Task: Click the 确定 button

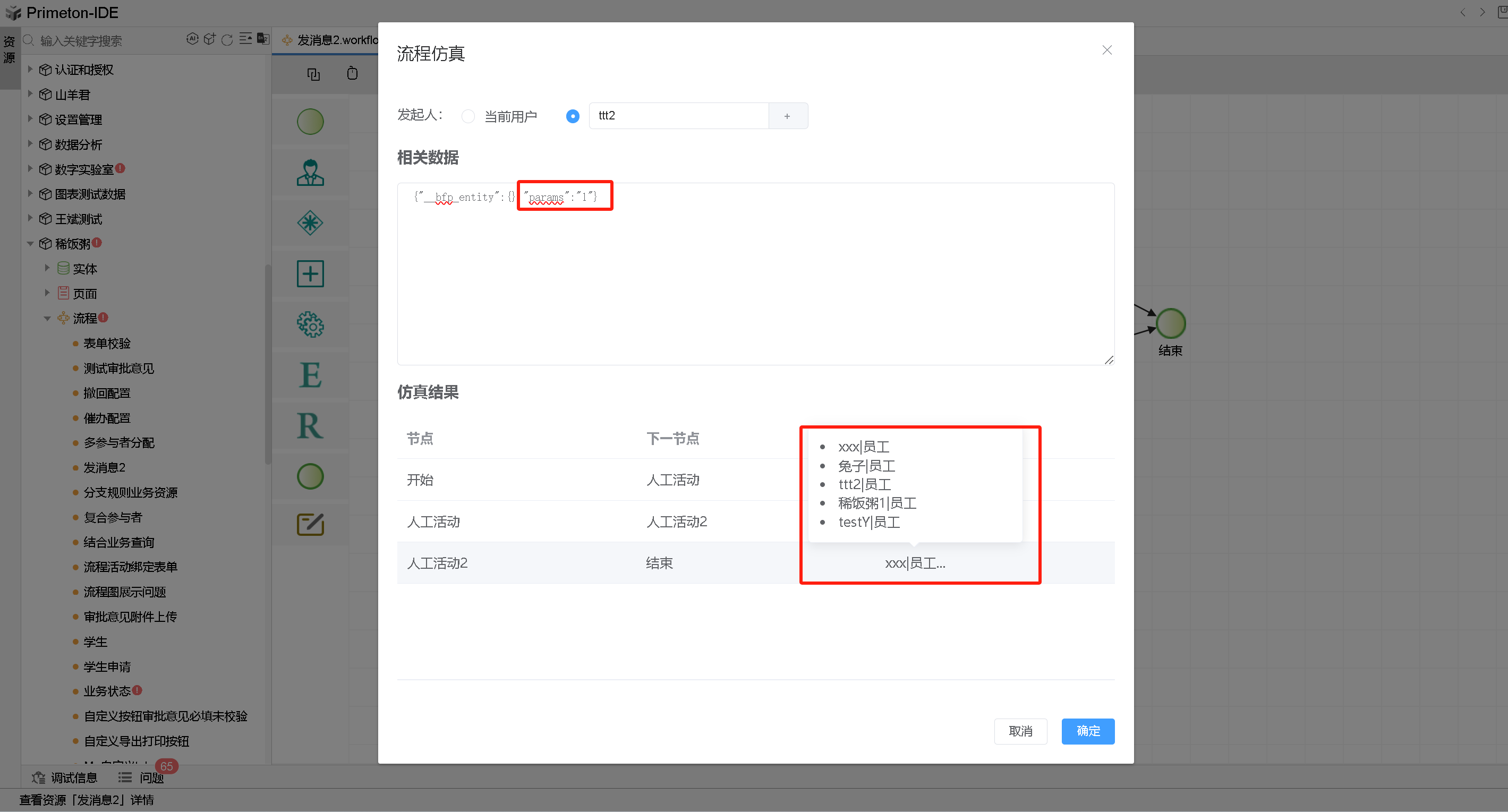Action: point(1087,731)
